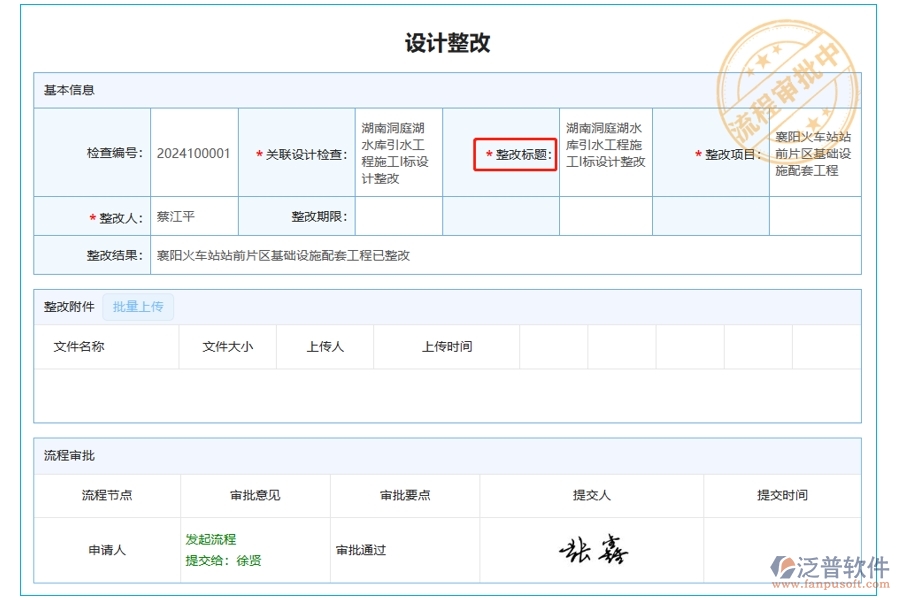Click the 批量上传 batch upload button
Screen dimensions: 900x600
[140, 306]
